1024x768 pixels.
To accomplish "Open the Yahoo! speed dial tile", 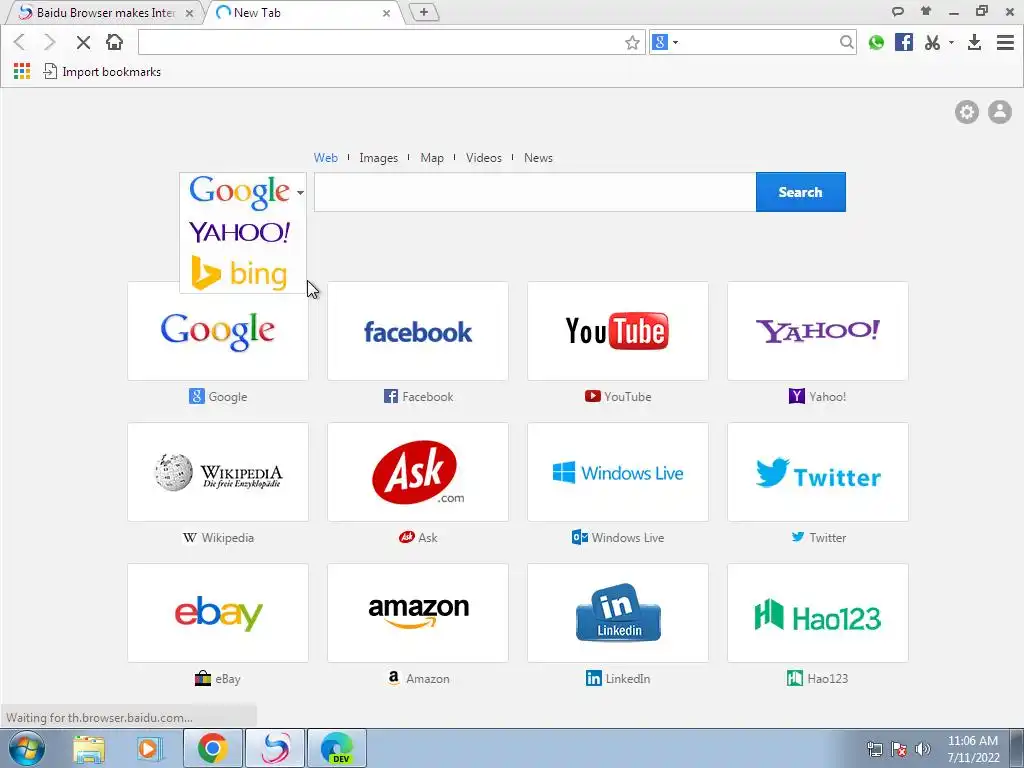I will coord(818,331).
